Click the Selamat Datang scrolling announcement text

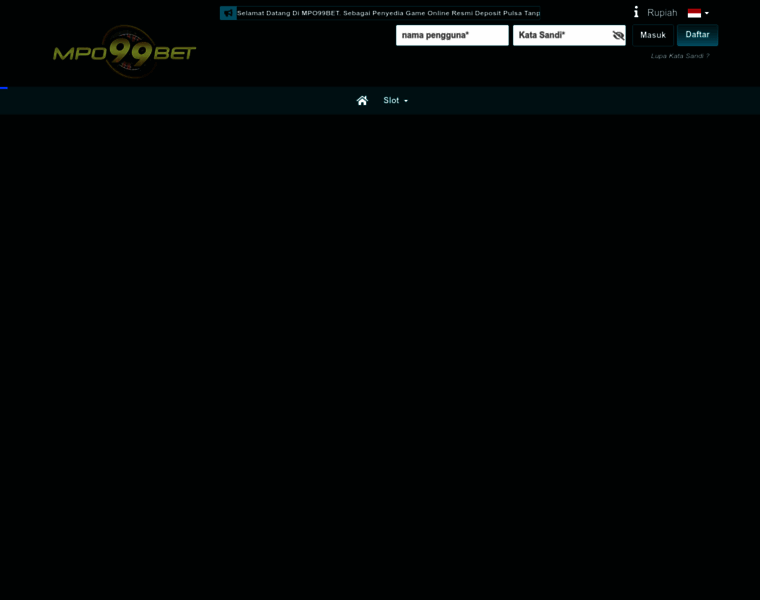[388, 13]
